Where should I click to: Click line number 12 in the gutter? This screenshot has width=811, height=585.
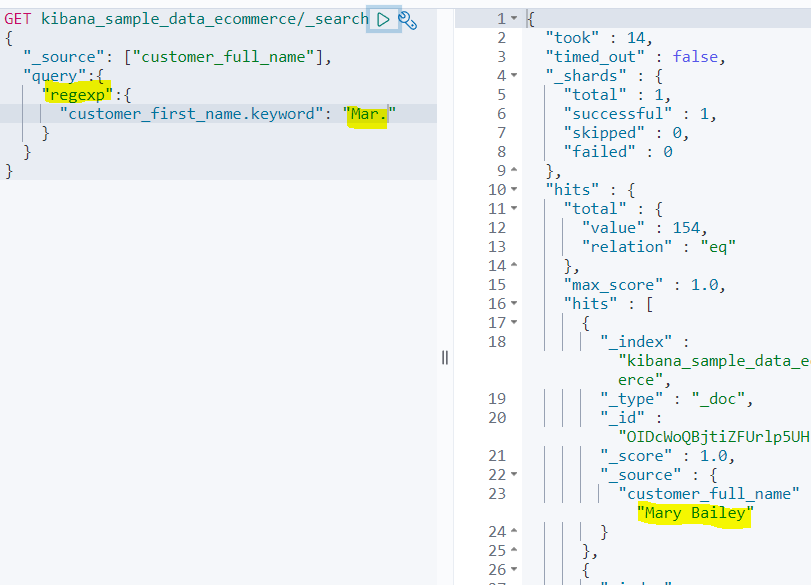point(497,228)
